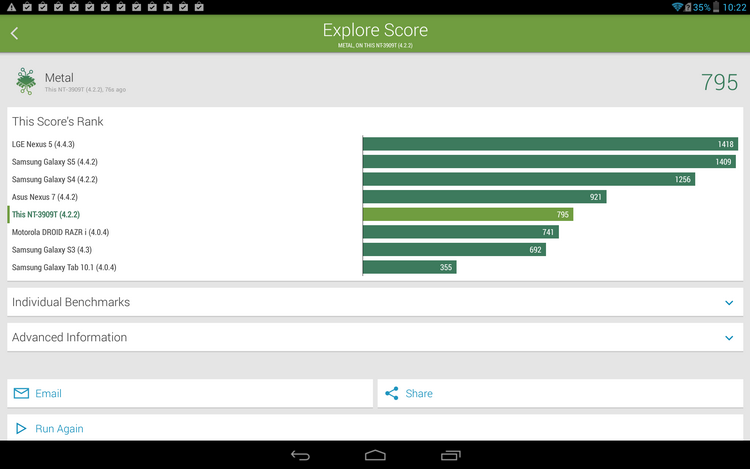Tap the Run Again play triangle icon

[x=21, y=428]
